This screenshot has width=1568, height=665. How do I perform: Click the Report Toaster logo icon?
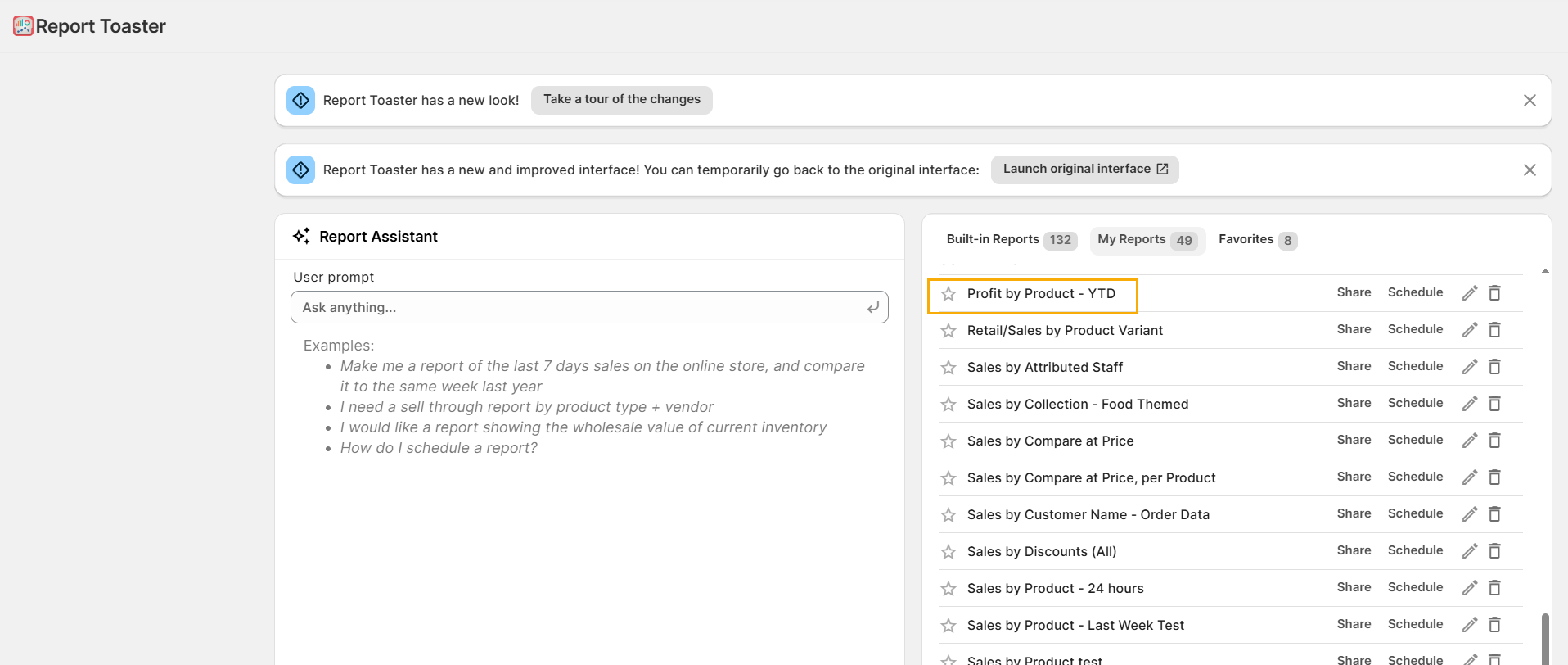click(x=23, y=26)
